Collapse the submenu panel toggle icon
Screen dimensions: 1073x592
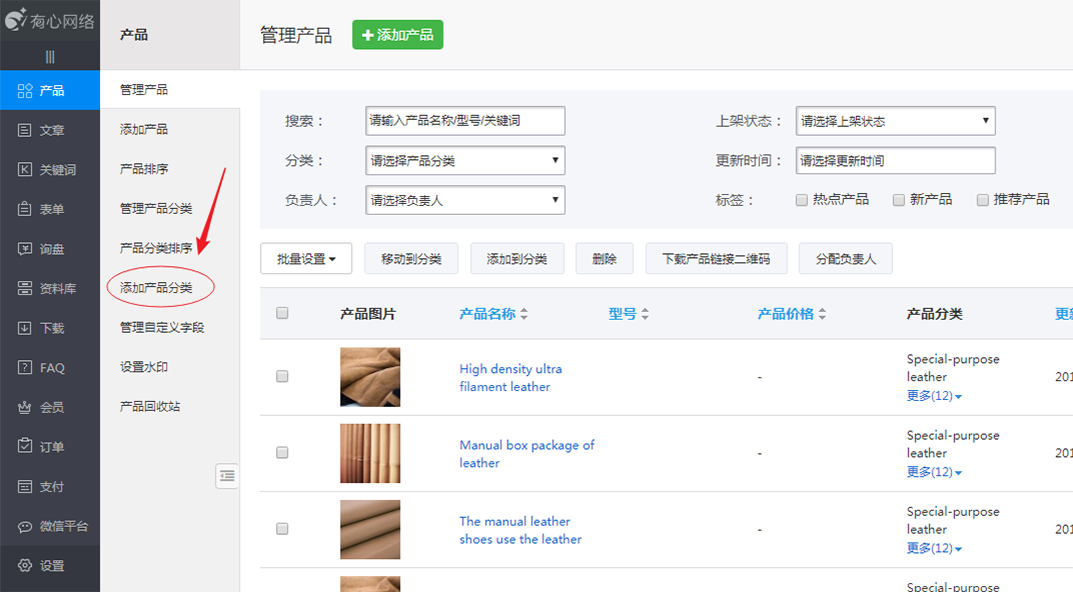227,476
